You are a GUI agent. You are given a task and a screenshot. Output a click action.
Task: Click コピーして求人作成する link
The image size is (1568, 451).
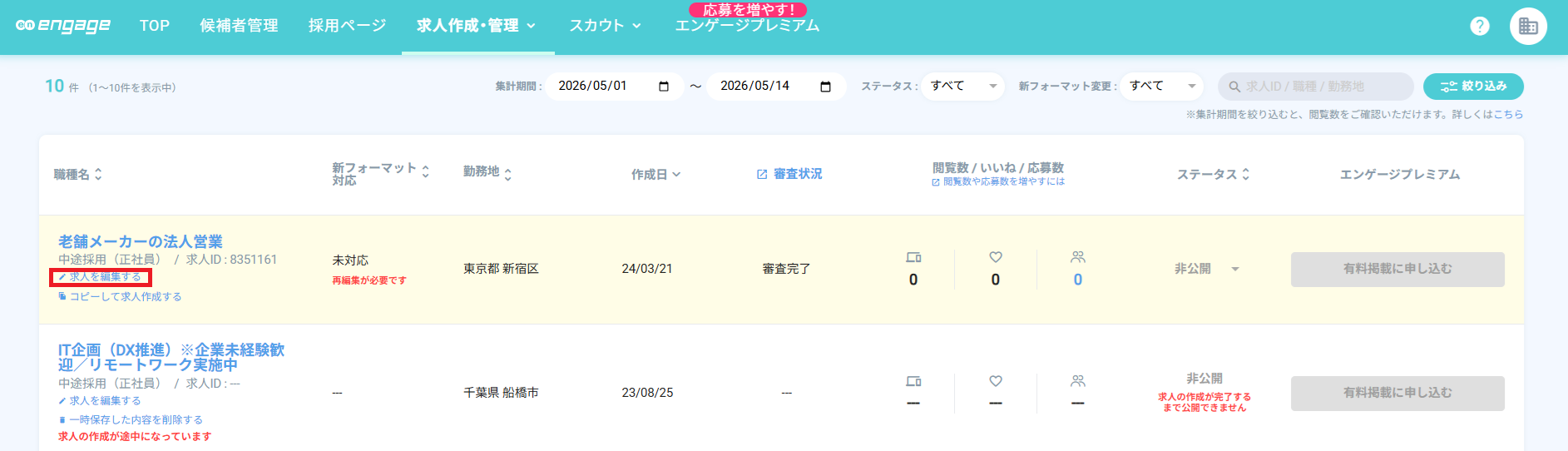pos(120,296)
